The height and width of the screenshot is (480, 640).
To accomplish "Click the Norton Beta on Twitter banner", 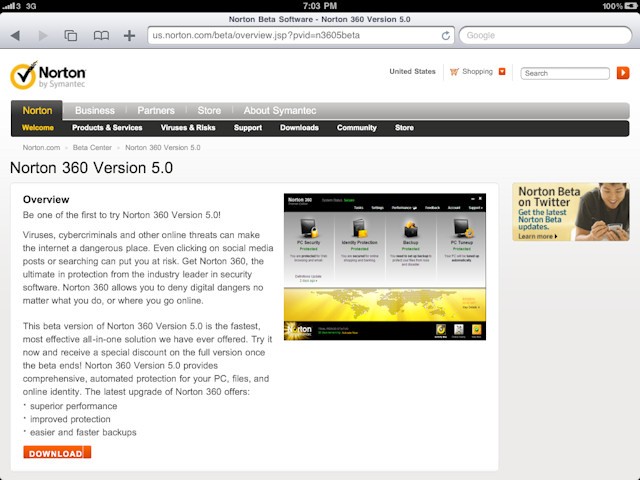I will coord(571,212).
